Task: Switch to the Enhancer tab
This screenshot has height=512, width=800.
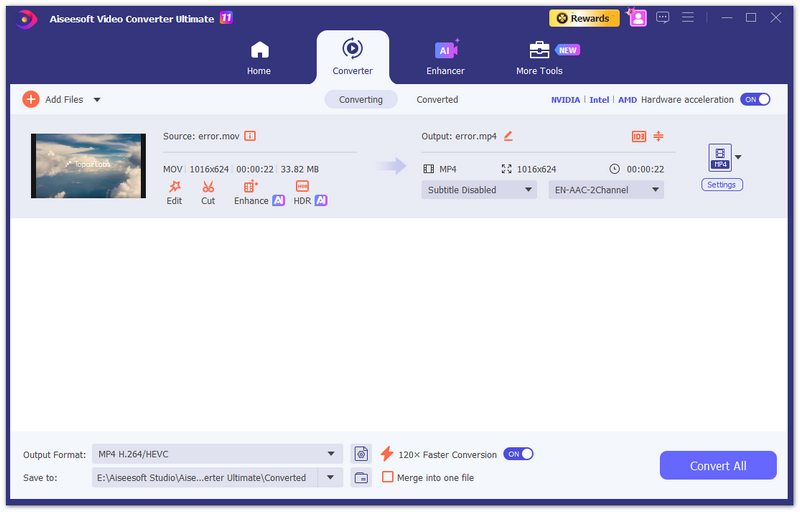Action: pos(445,57)
